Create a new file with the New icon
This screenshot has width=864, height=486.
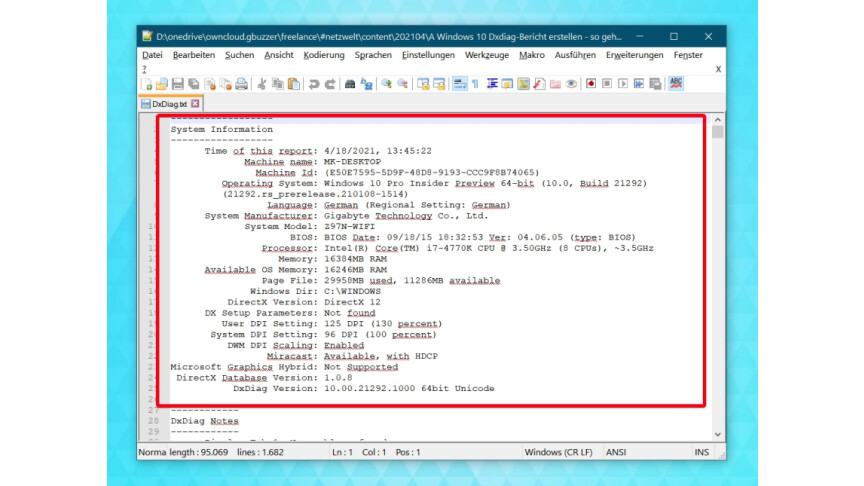[147, 84]
